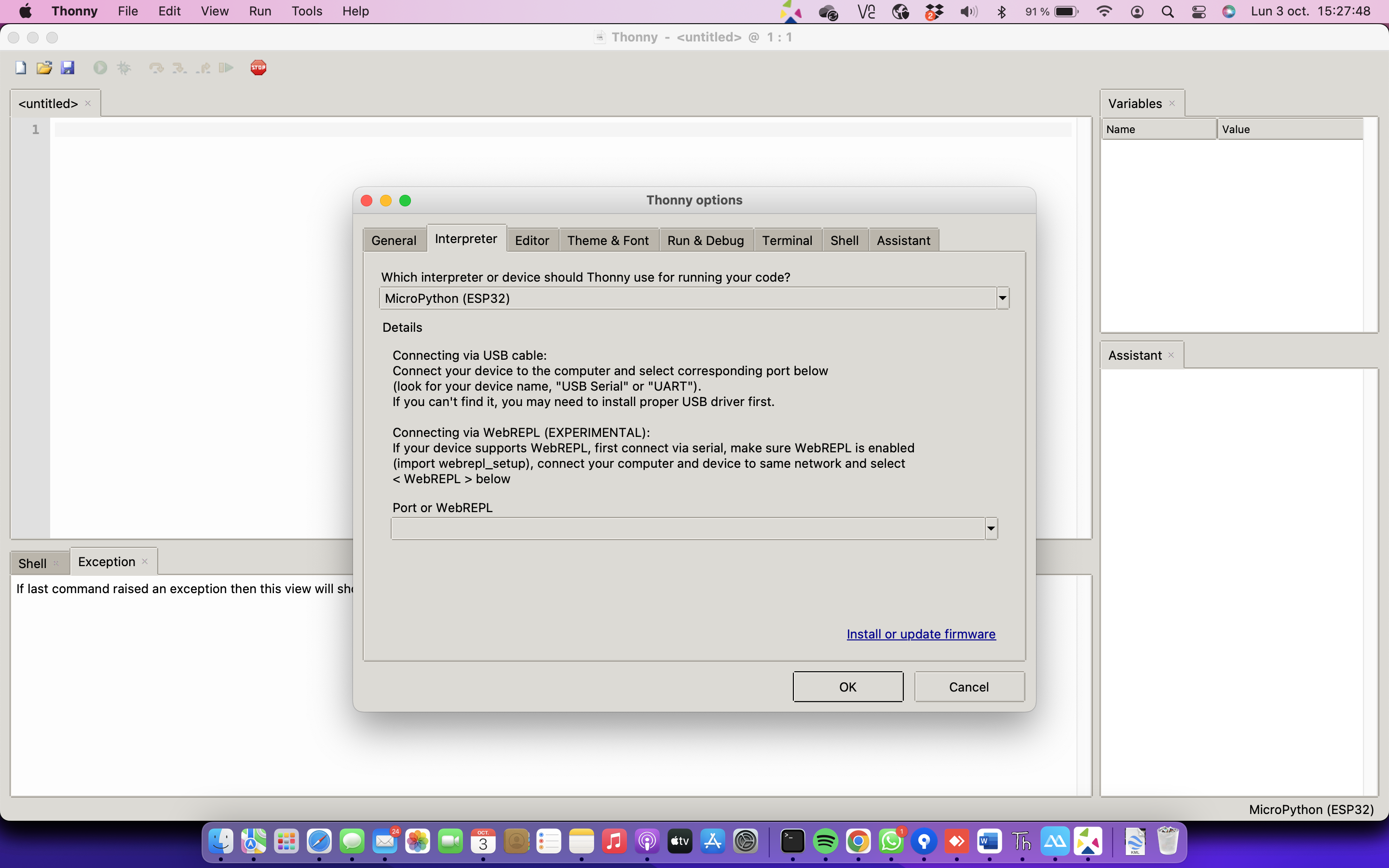Open the Assistant options tab
Viewport: 1389px width, 868px height.
(x=903, y=241)
